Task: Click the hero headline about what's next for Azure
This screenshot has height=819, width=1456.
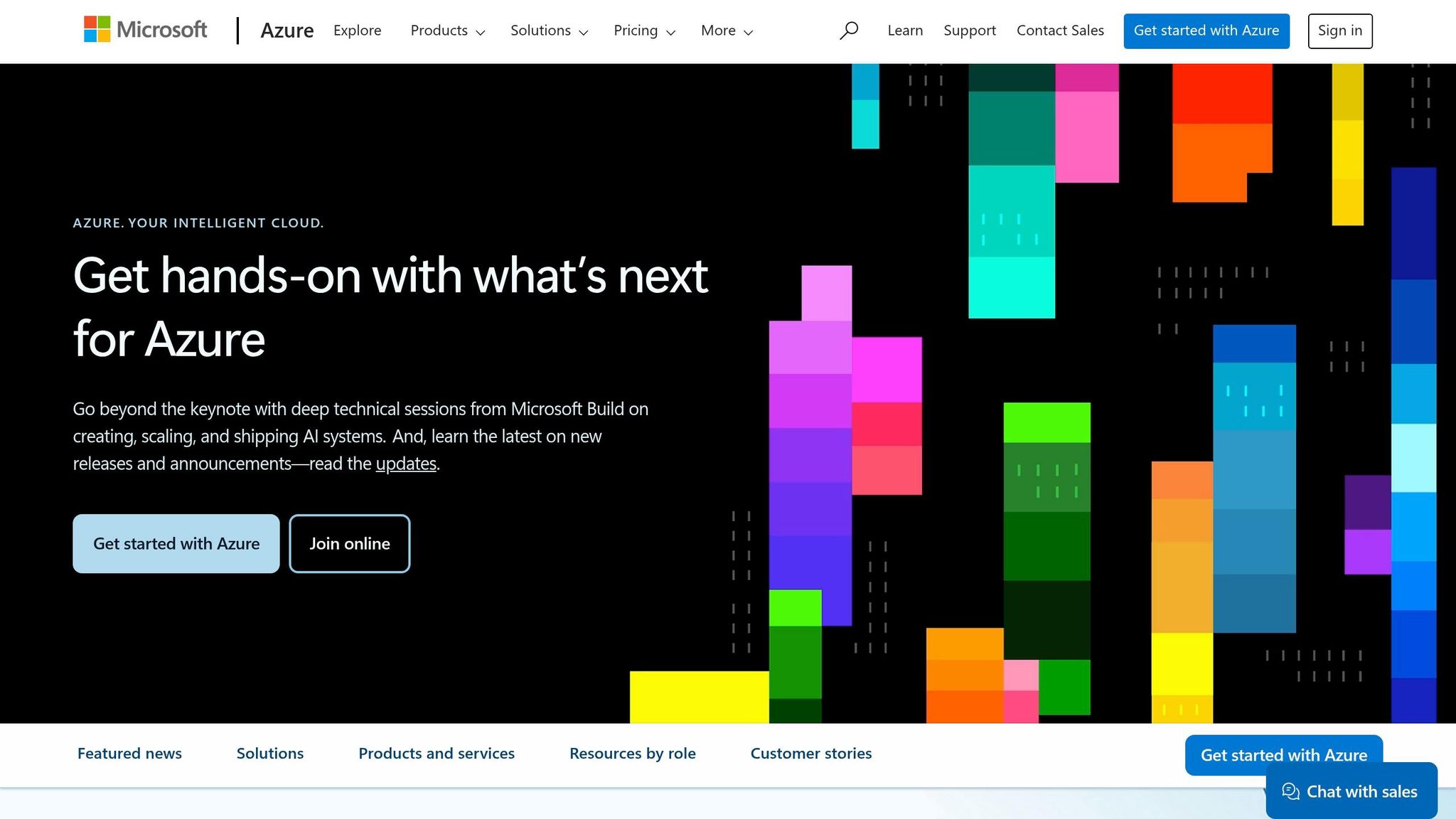Action: (x=391, y=307)
